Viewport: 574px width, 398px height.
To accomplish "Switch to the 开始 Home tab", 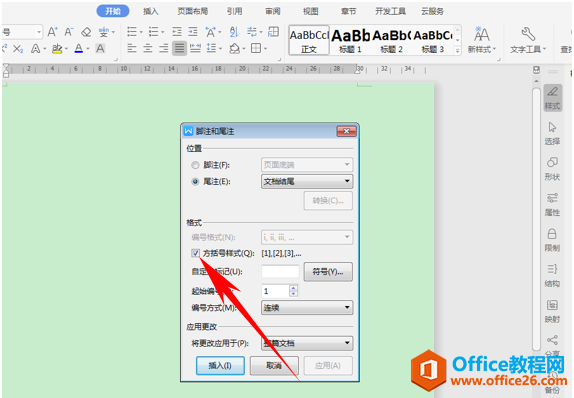I will [x=113, y=11].
